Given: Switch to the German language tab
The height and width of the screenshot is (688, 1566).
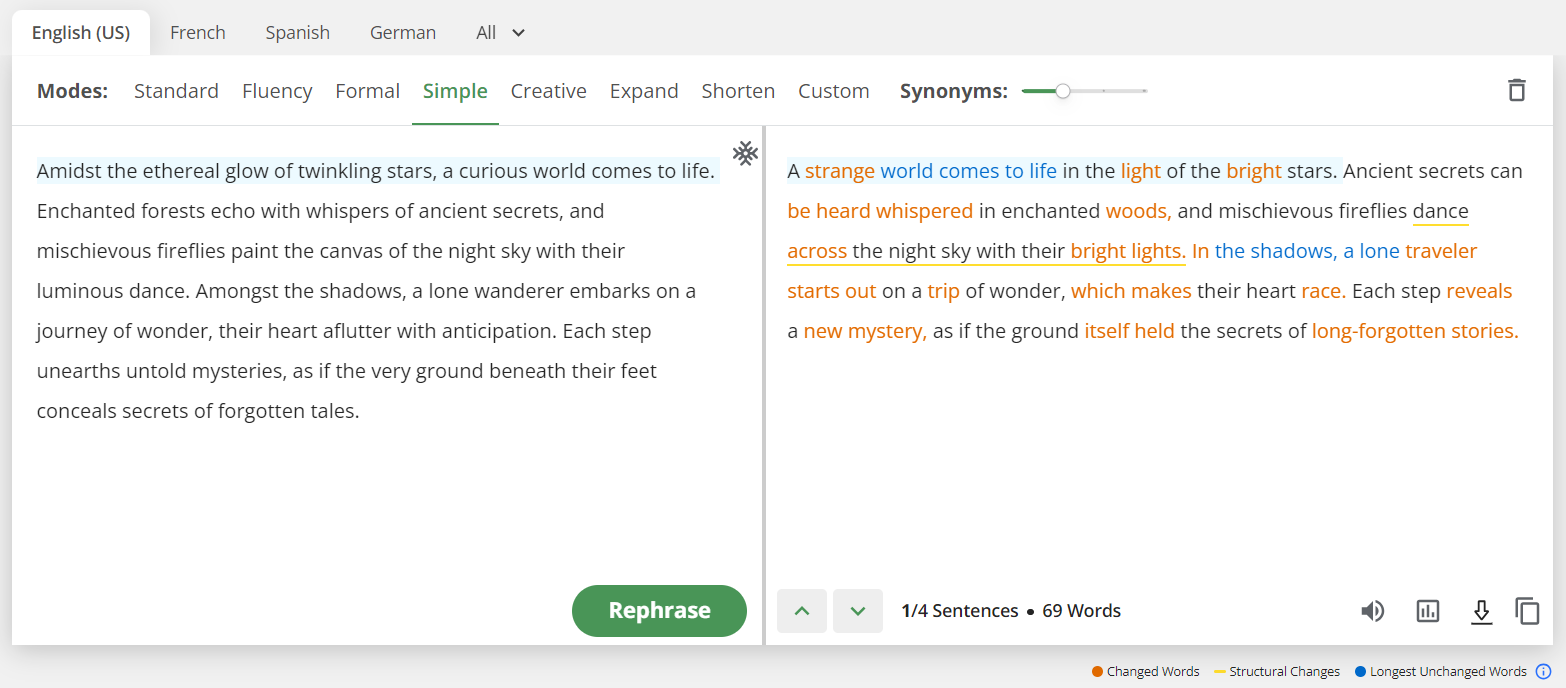Looking at the screenshot, I should coord(403,33).
